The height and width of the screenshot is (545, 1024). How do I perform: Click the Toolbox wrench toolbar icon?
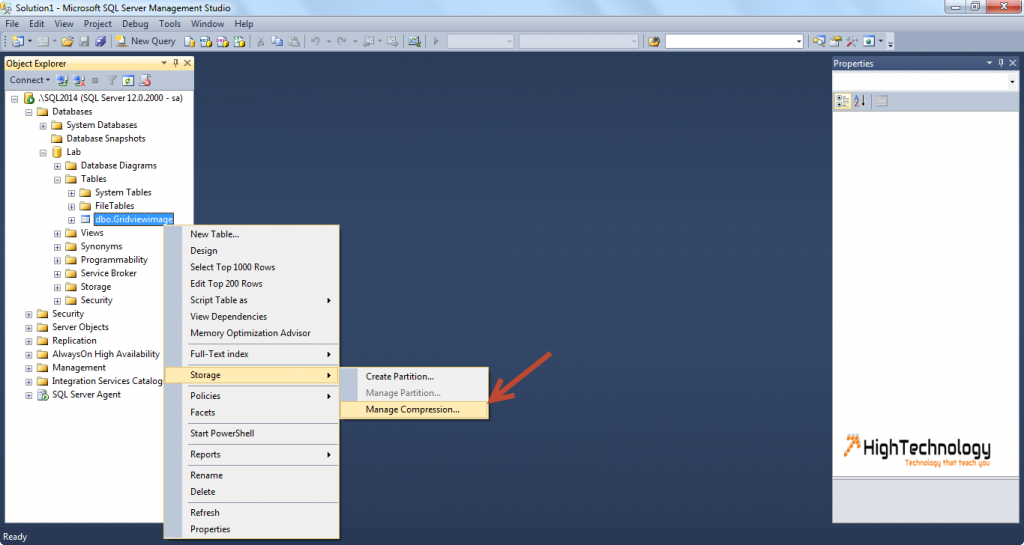click(852, 41)
